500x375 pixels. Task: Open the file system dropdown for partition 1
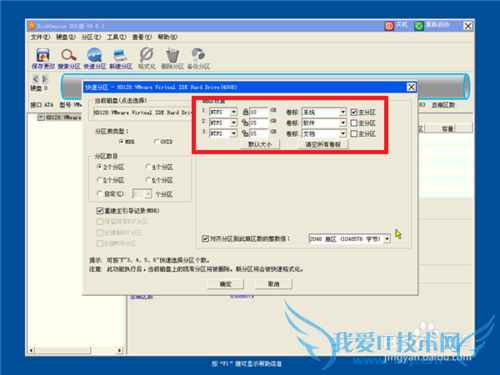pyautogui.click(x=234, y=112)
